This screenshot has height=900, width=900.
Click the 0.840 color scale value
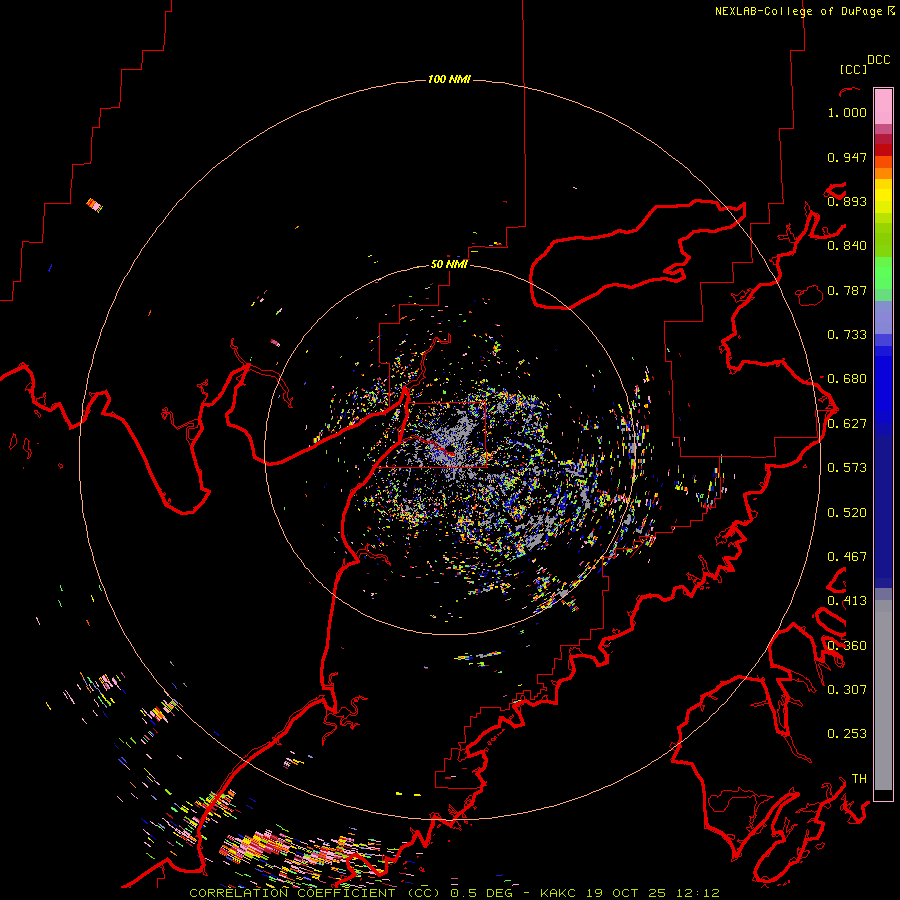coord(847,246)
